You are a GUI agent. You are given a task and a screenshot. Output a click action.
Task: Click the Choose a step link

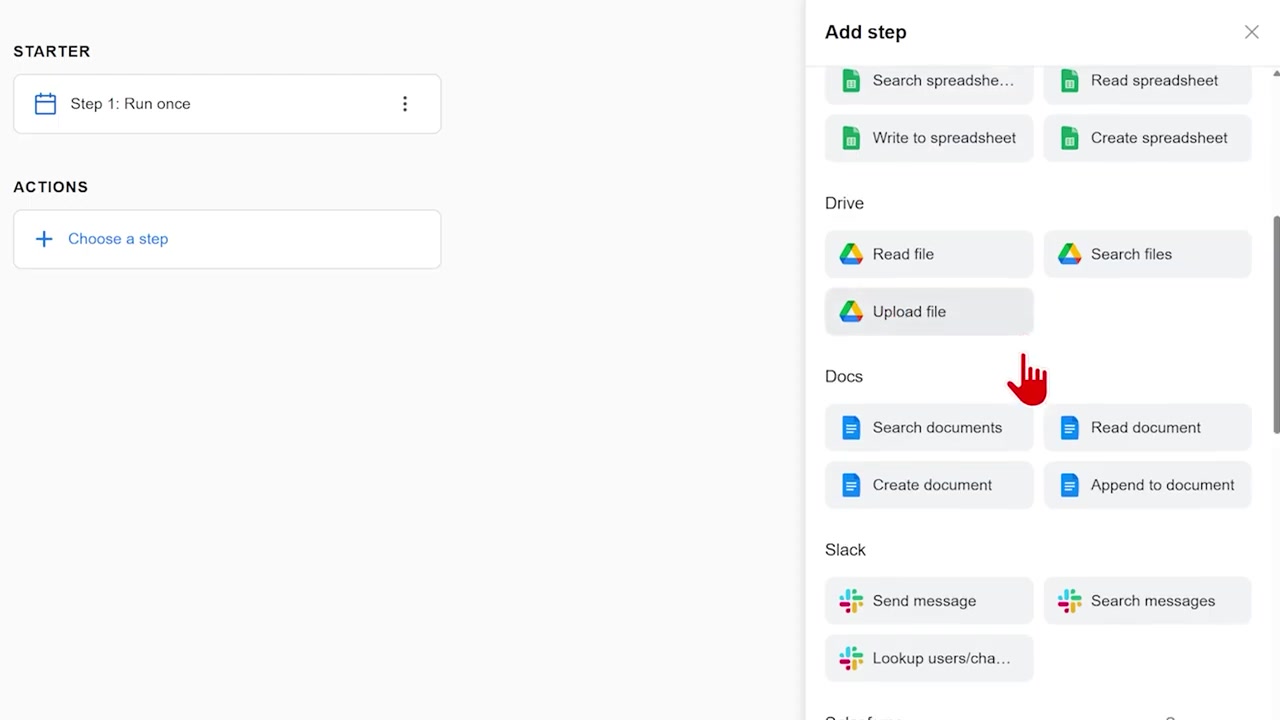pyautogui.click(x=118, y=239)
